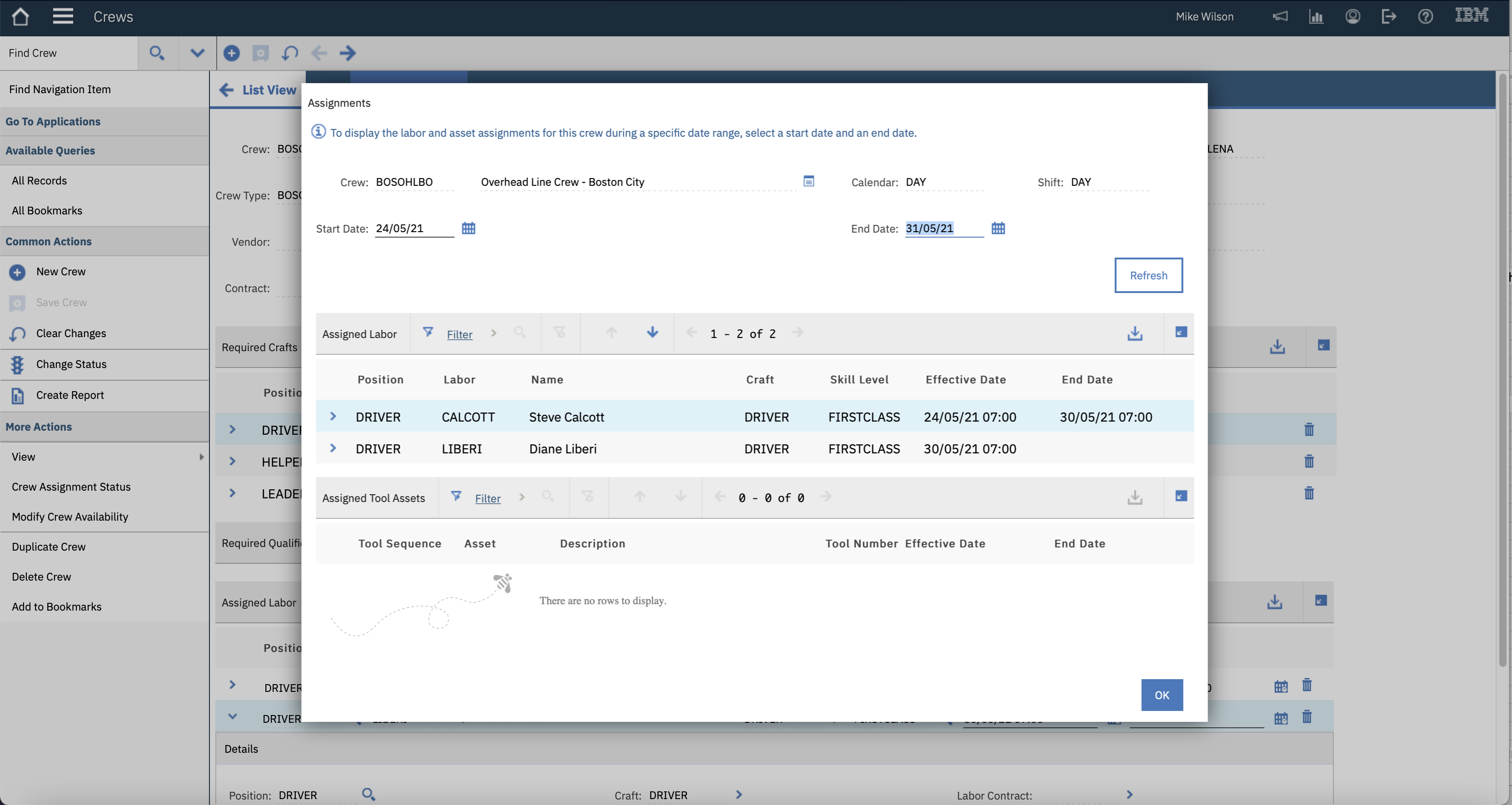Screen dimensions: 1512x805
Task: Open the hamburger navigation menu
Action: (63, 16)
